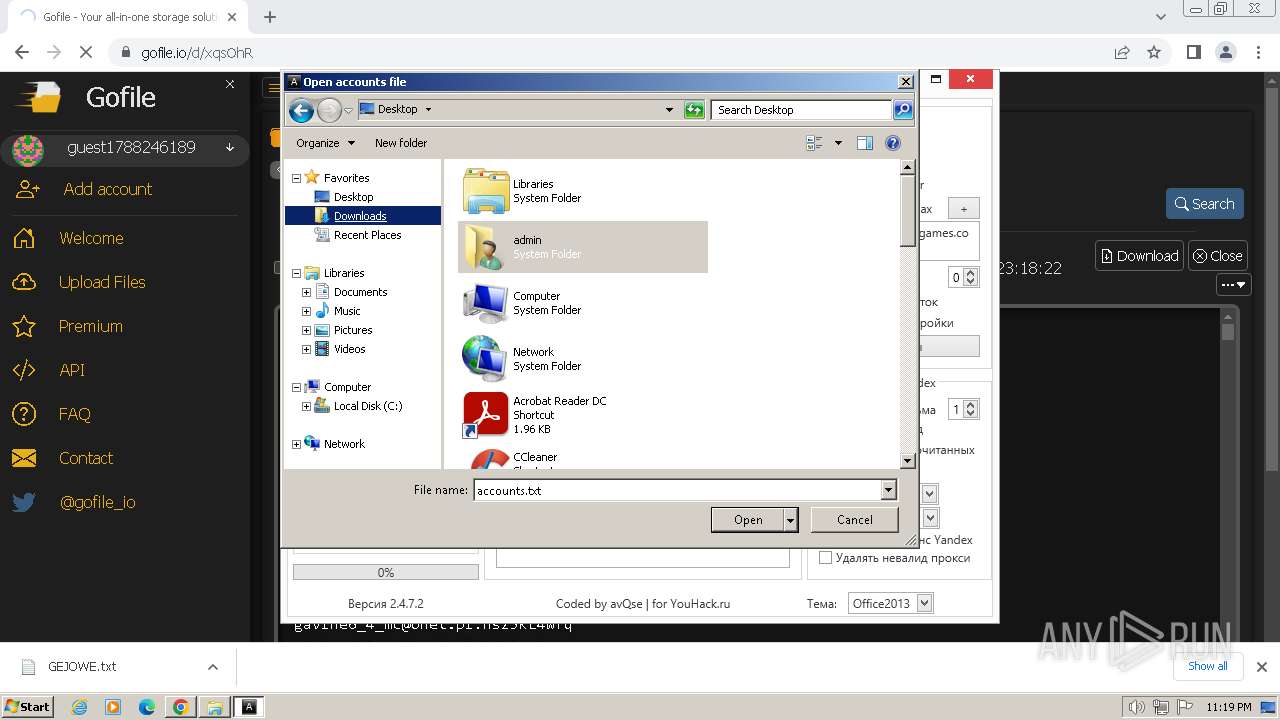Open a new Chrome tab
Screen dimensions: 1280x720
(270, 17)
